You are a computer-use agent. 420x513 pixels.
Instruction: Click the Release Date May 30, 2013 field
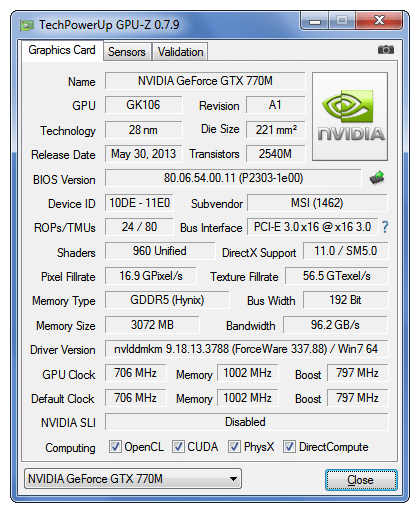143,154
